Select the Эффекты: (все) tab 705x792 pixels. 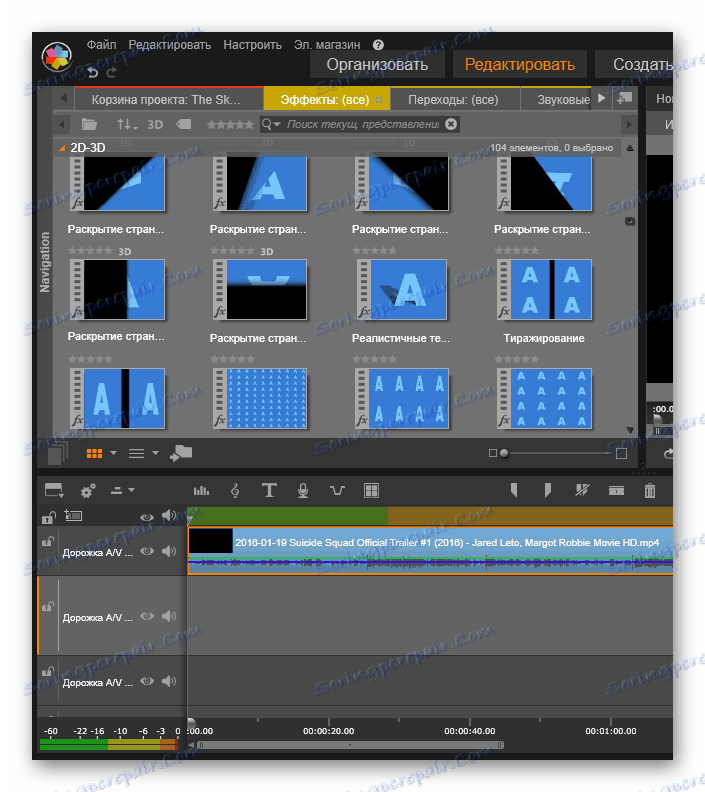[325, 100]
